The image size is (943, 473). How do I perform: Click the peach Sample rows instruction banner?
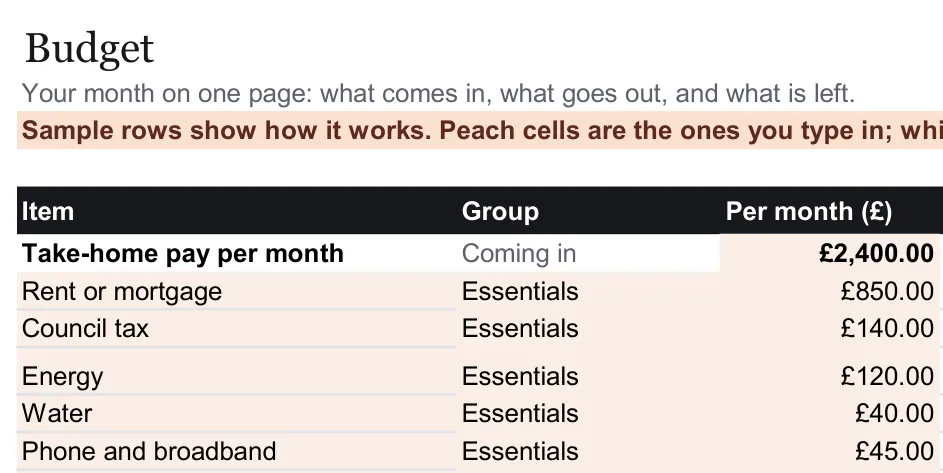480,130
